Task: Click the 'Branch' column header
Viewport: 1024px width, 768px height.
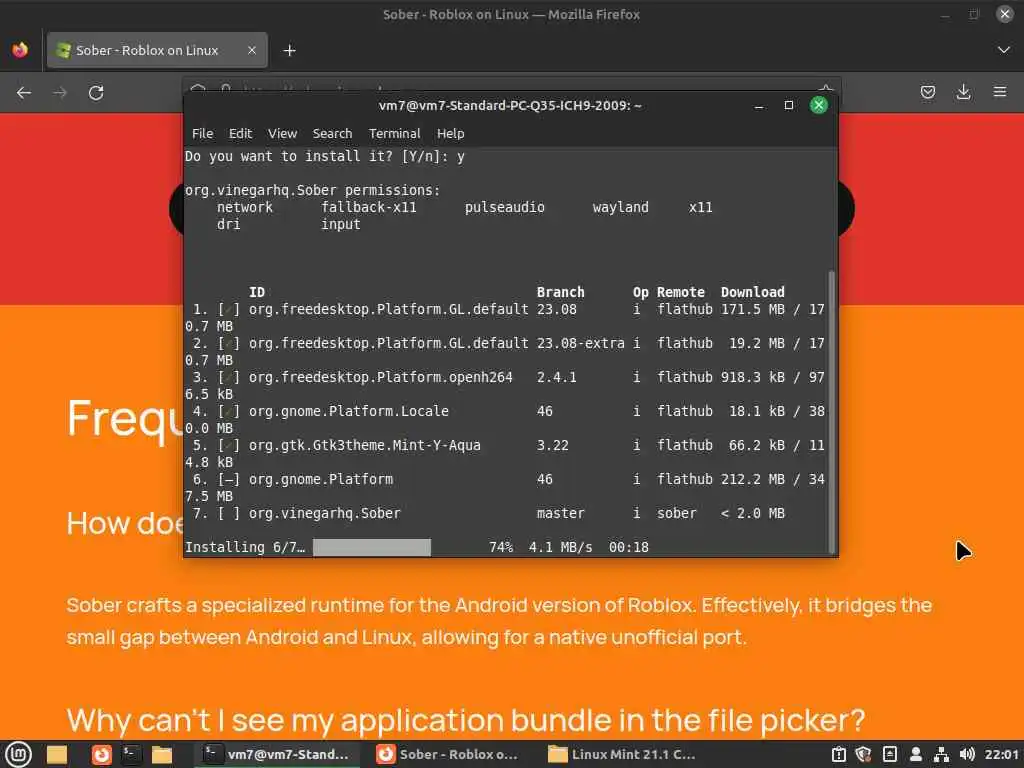Action: pos(560,292)
